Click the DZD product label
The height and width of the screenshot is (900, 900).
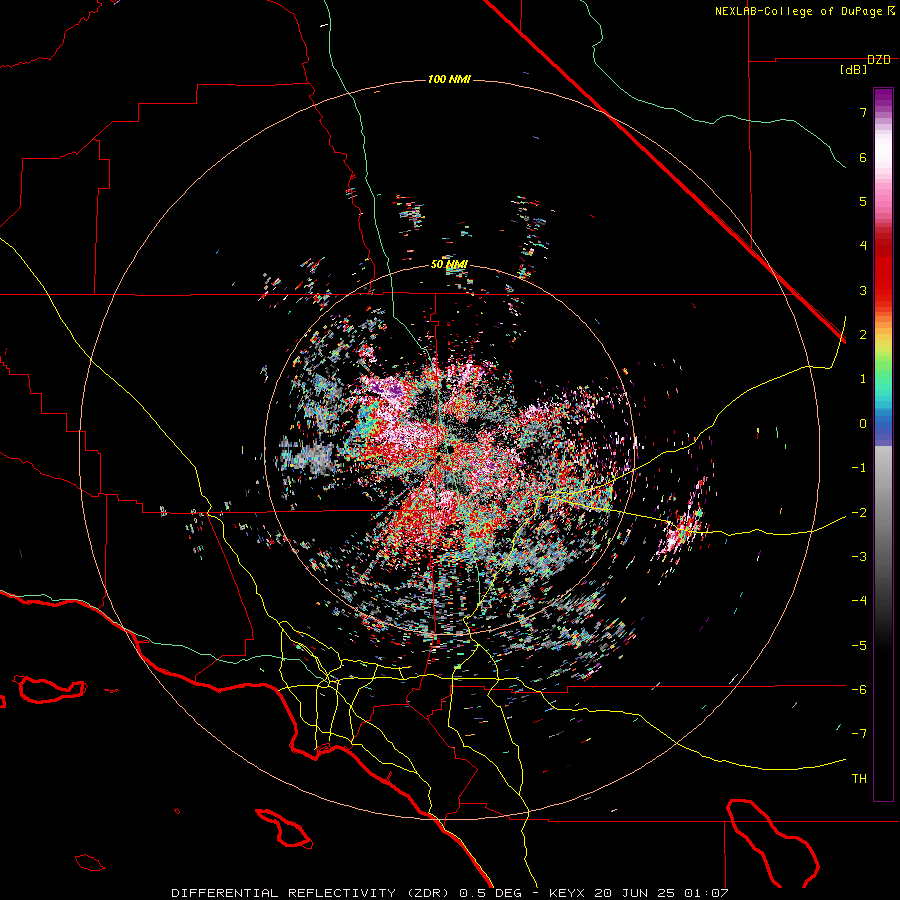click(879, 60)
